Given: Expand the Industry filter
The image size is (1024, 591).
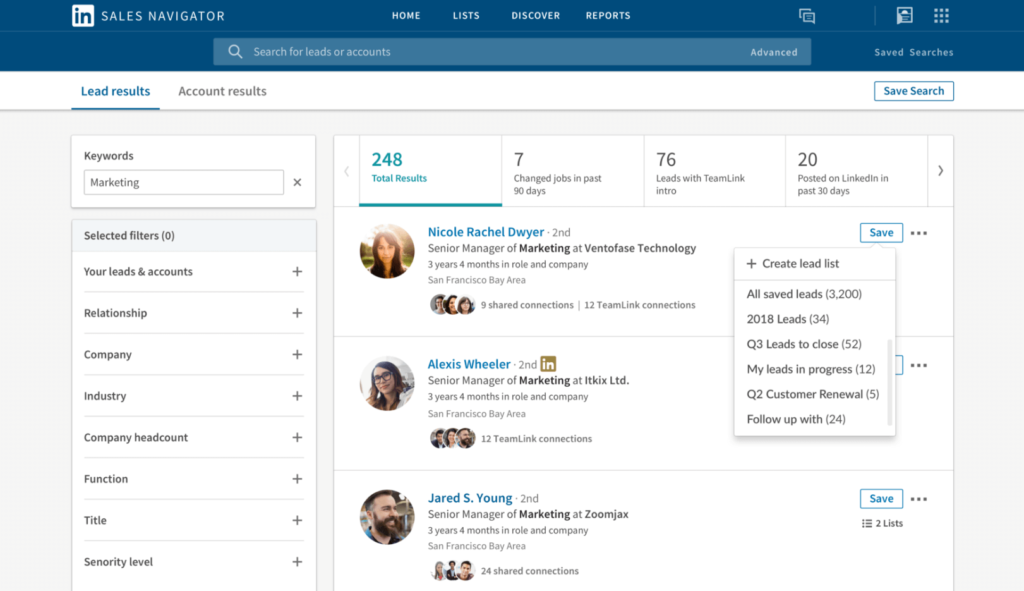Looking at the screenshot, I should tap(297, 396).
